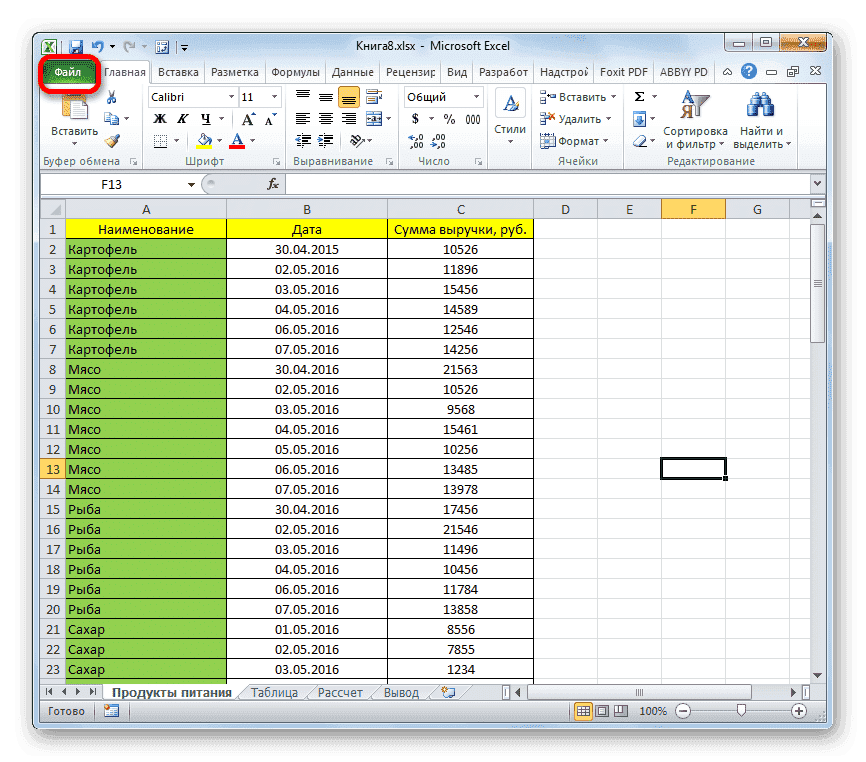Click the AutoSum (Σ) icon
Image resolution: width=866 pixels, height=762 pixels.
[x=638, y=96]
